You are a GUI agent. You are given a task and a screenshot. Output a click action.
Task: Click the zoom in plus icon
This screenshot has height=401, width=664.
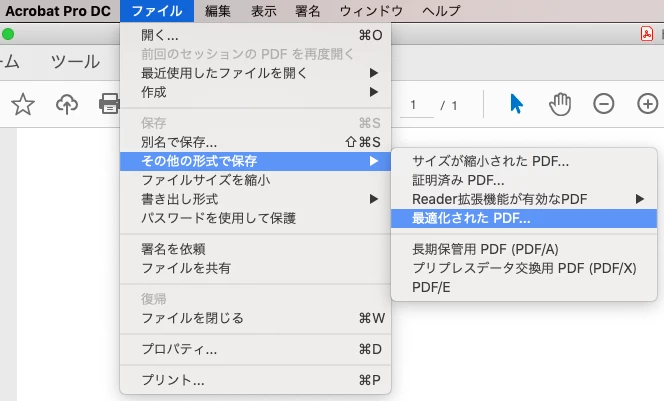(647, 104)
